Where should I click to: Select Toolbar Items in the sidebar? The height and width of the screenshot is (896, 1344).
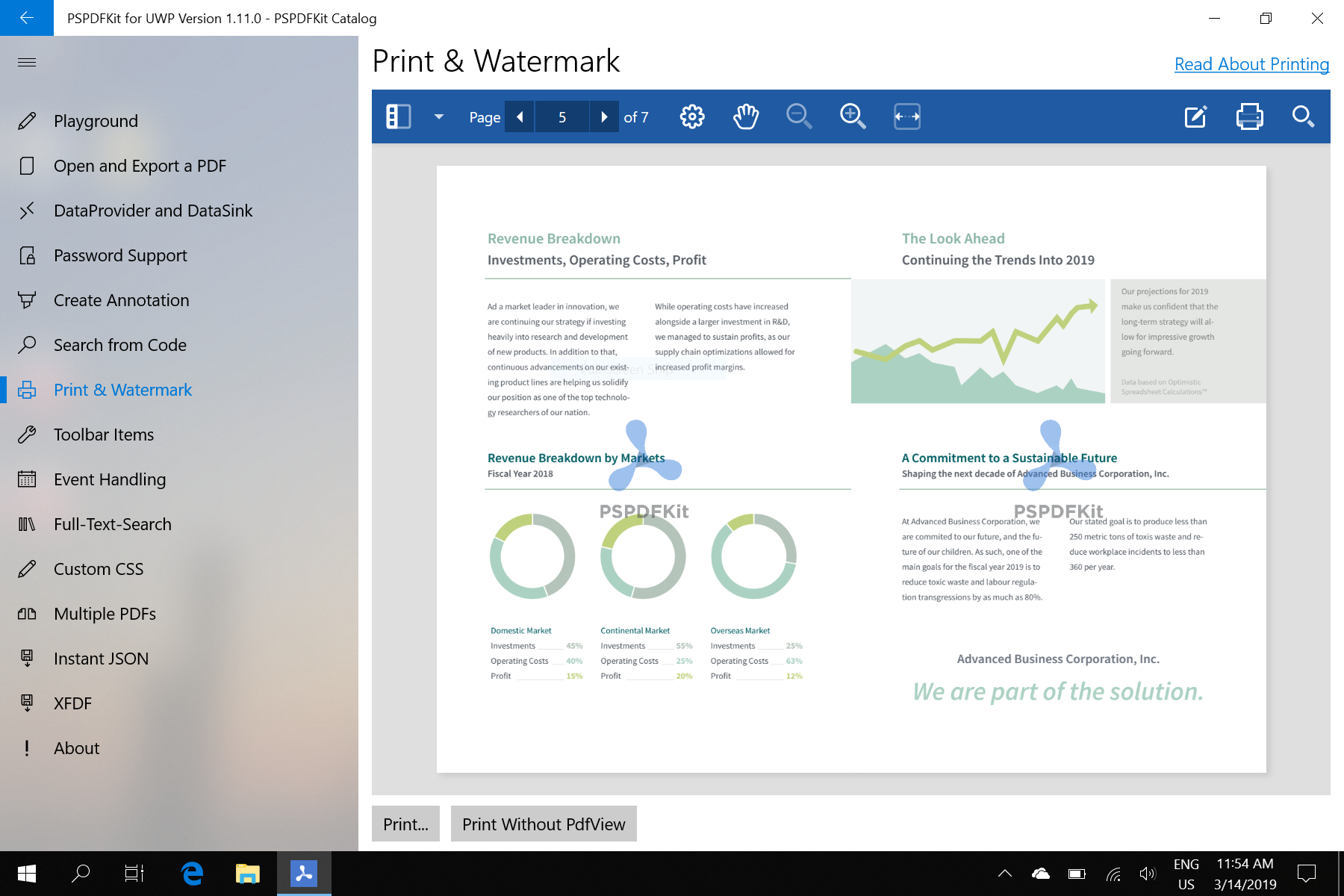coord(104,435)
